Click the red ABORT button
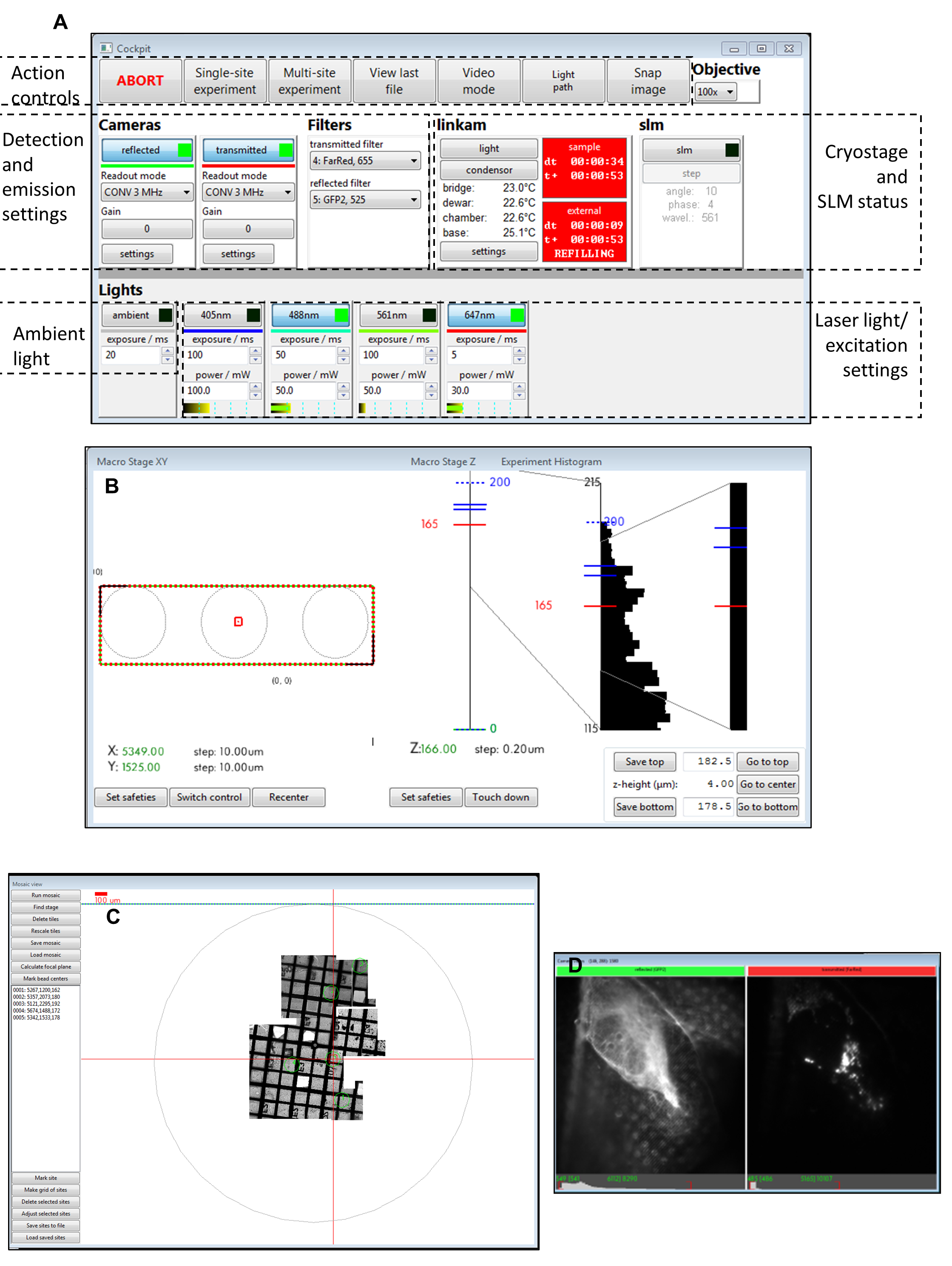952x1266 pixels. coord(140,81)
